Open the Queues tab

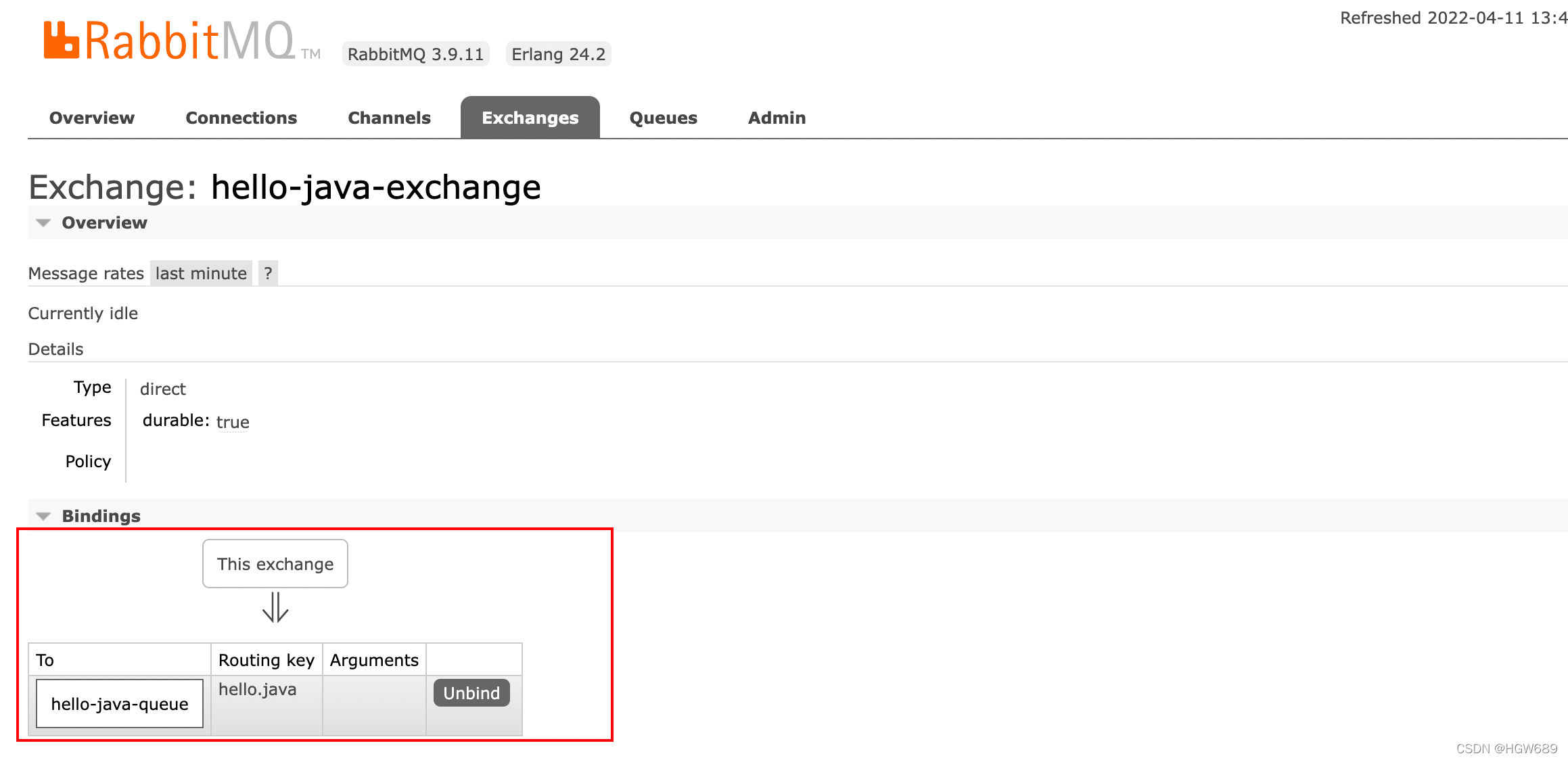(663, 118)
